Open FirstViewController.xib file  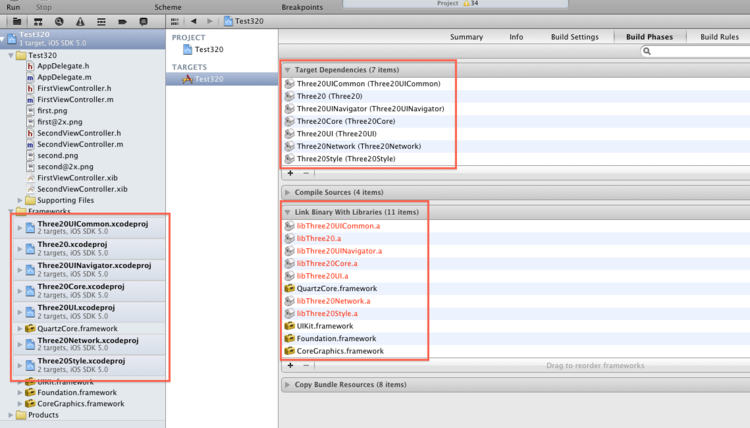[x=77, y=178]
